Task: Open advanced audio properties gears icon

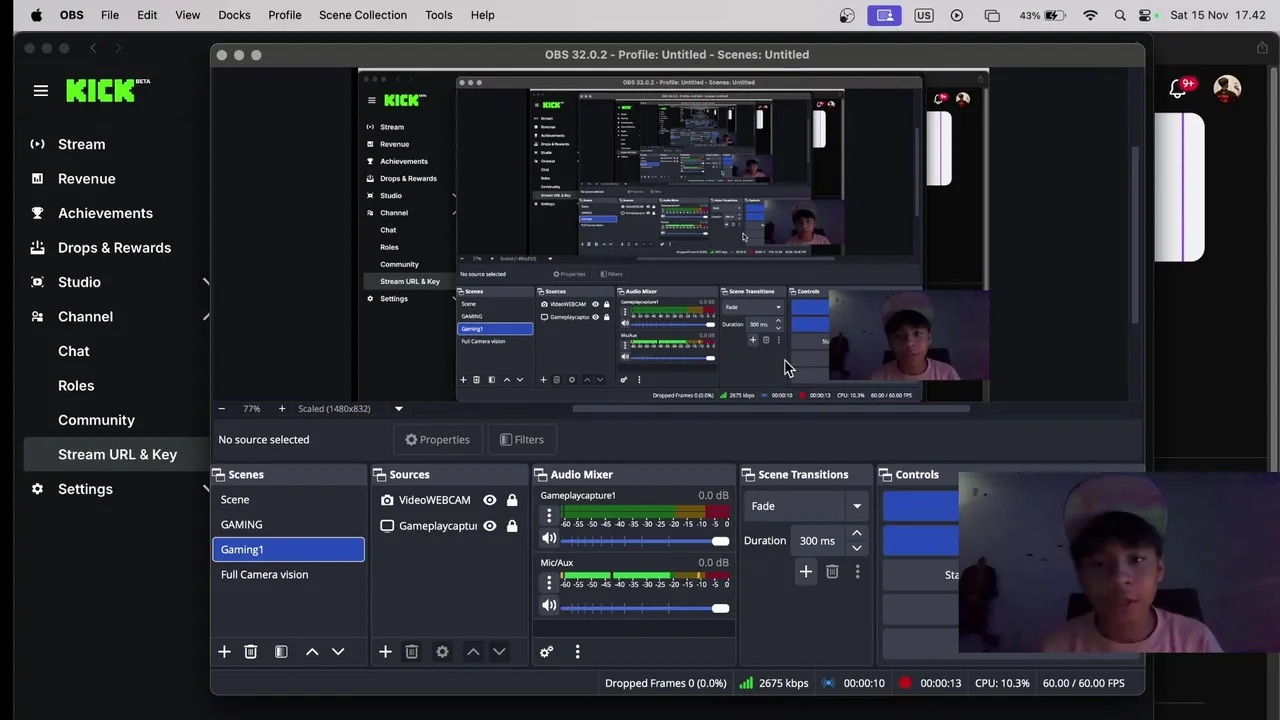Action: click(546, 652)
